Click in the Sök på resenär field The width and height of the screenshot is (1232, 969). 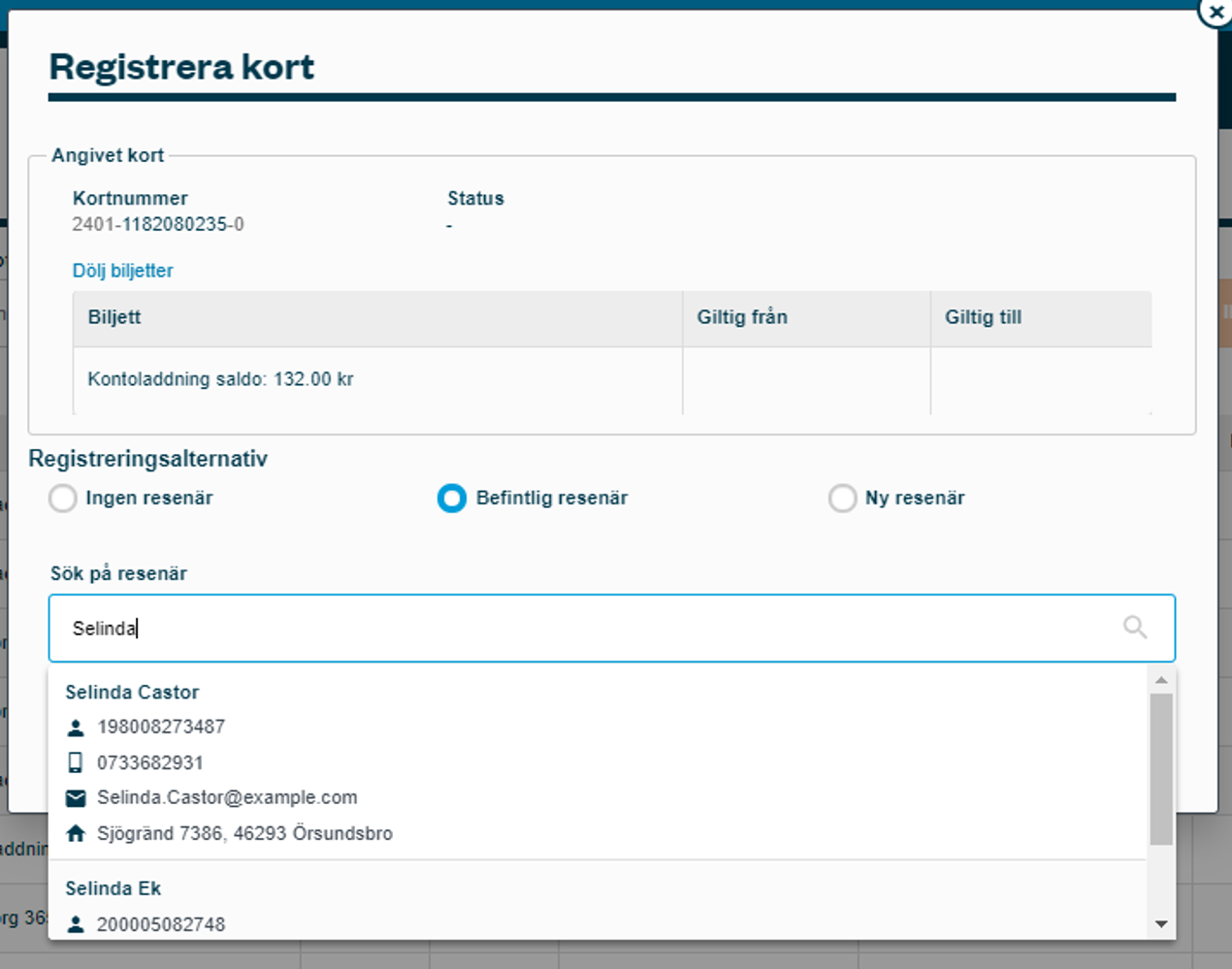[582, 629]
